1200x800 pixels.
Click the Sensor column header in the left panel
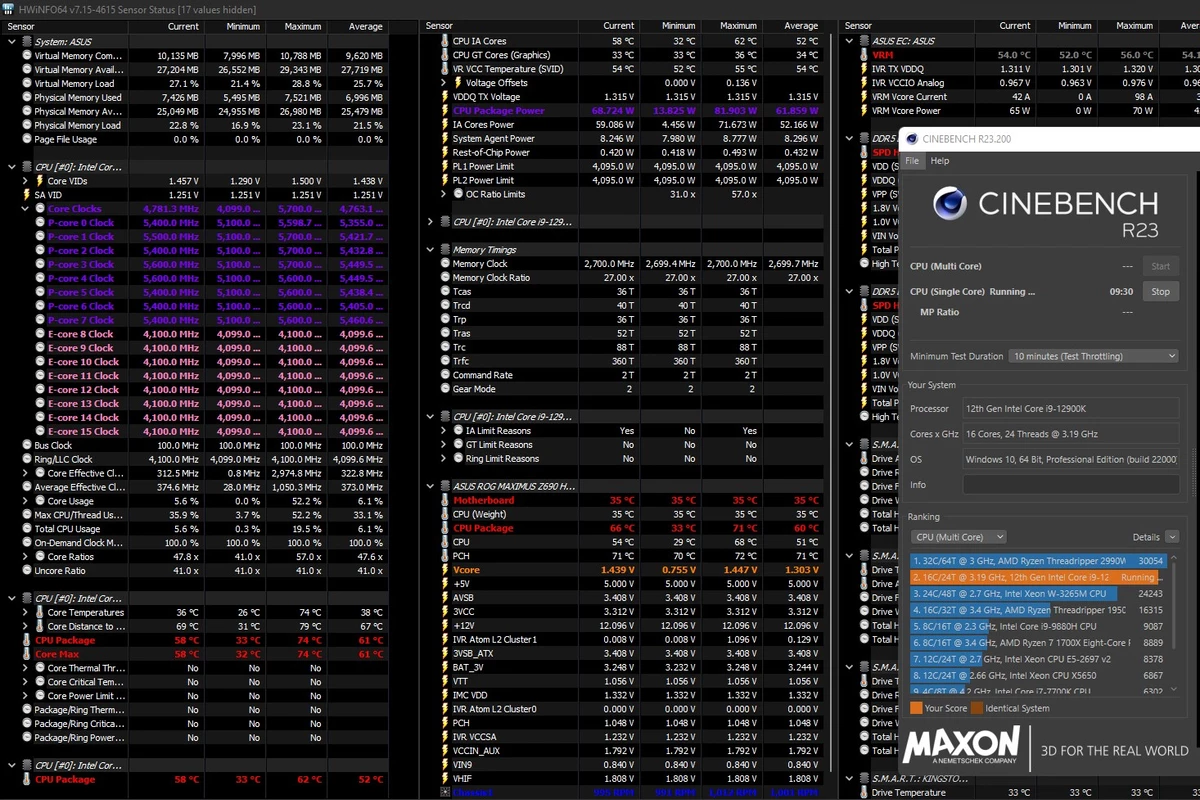click(21, 26)
